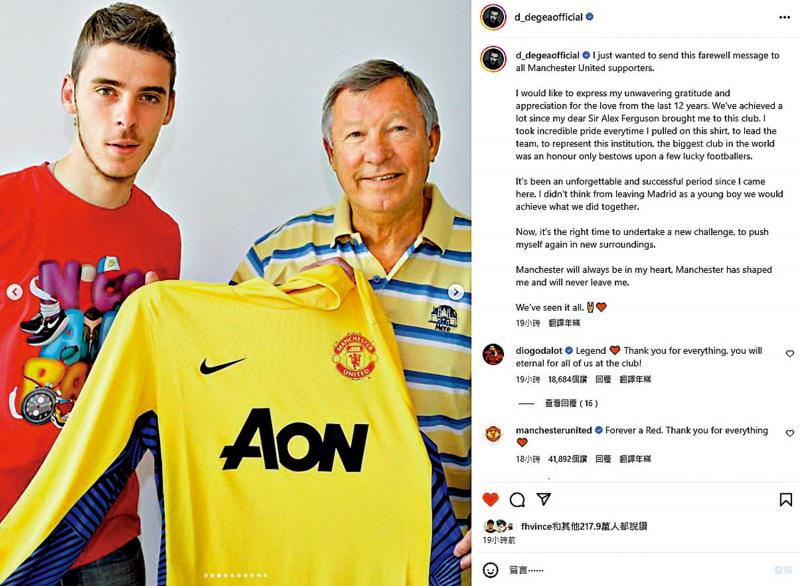Translate the caption text below post
This screenshot has height=586, width=800.
pos(564,323)
